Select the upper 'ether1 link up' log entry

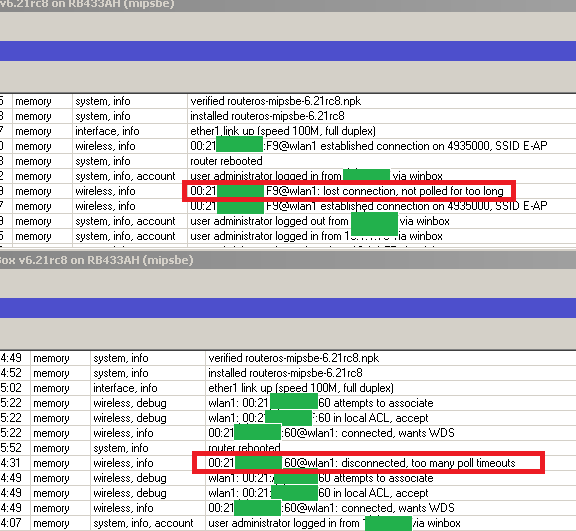[288, 131]
